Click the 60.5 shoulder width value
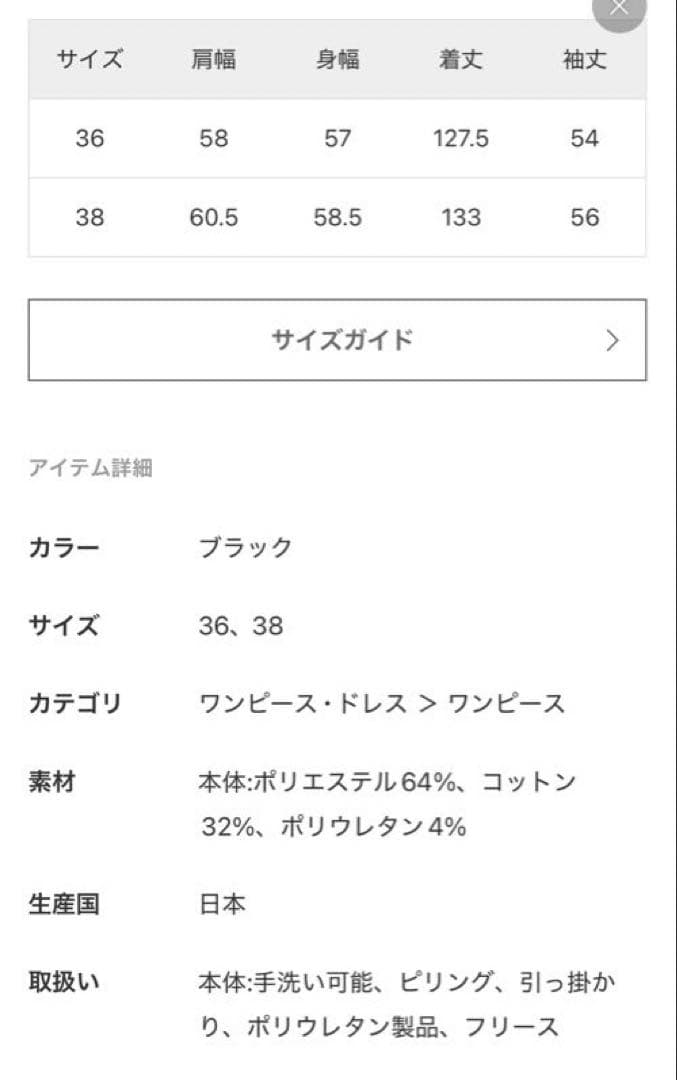The image size is (677, 1080). tap(213, 218)
